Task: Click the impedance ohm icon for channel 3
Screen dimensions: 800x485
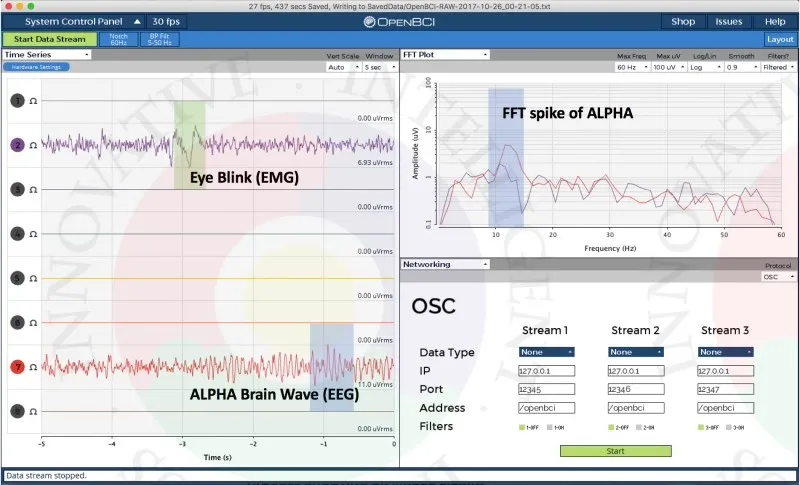Action: click(33, 189)
